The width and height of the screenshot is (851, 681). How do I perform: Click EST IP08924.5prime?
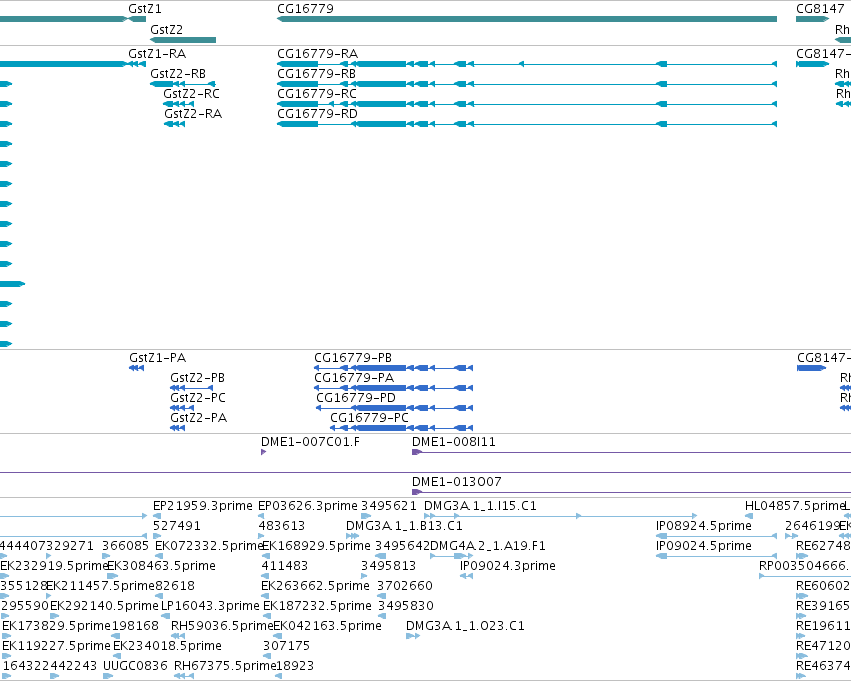pos(704,526)
